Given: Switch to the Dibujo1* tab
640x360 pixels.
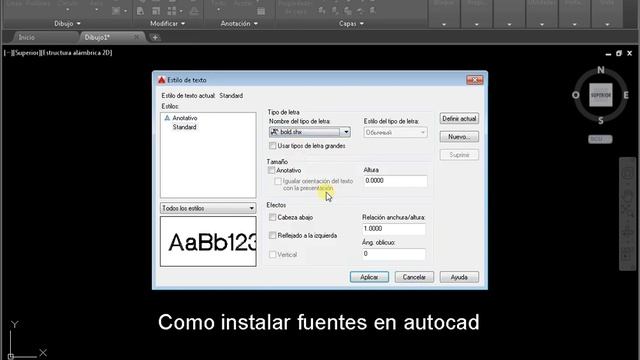Looking at the screenshot, I should click(x=97, y=37).
